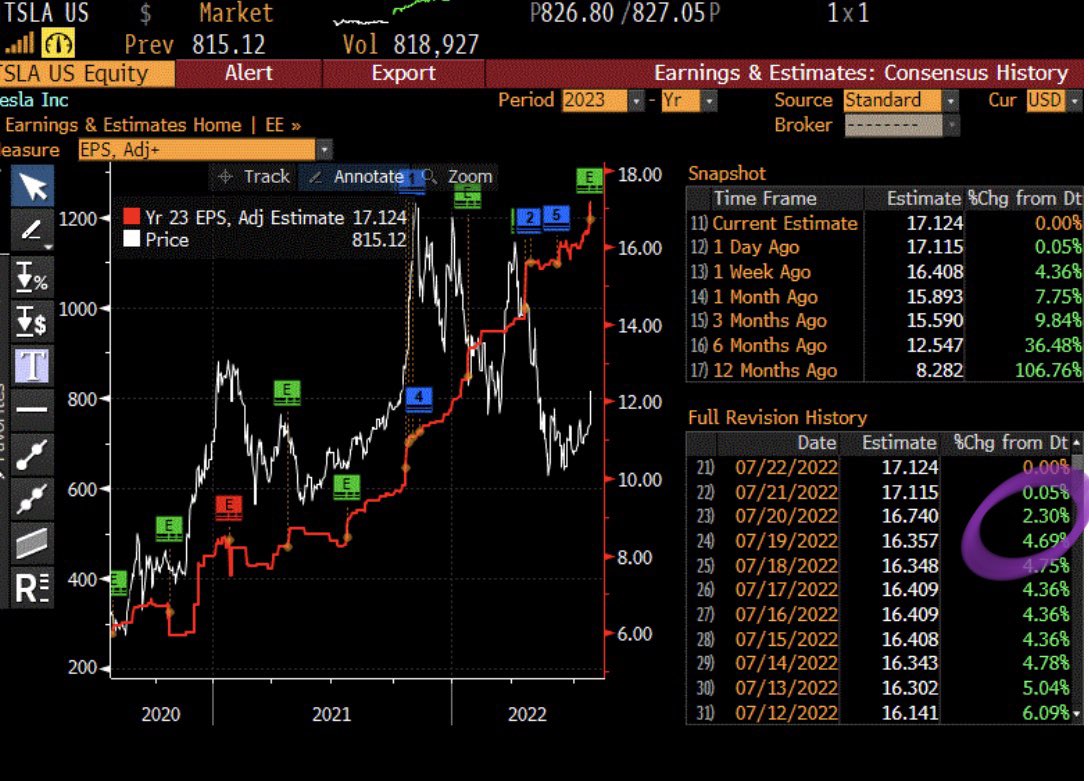Select row 16) 6 Months Ago

[886, 345]
